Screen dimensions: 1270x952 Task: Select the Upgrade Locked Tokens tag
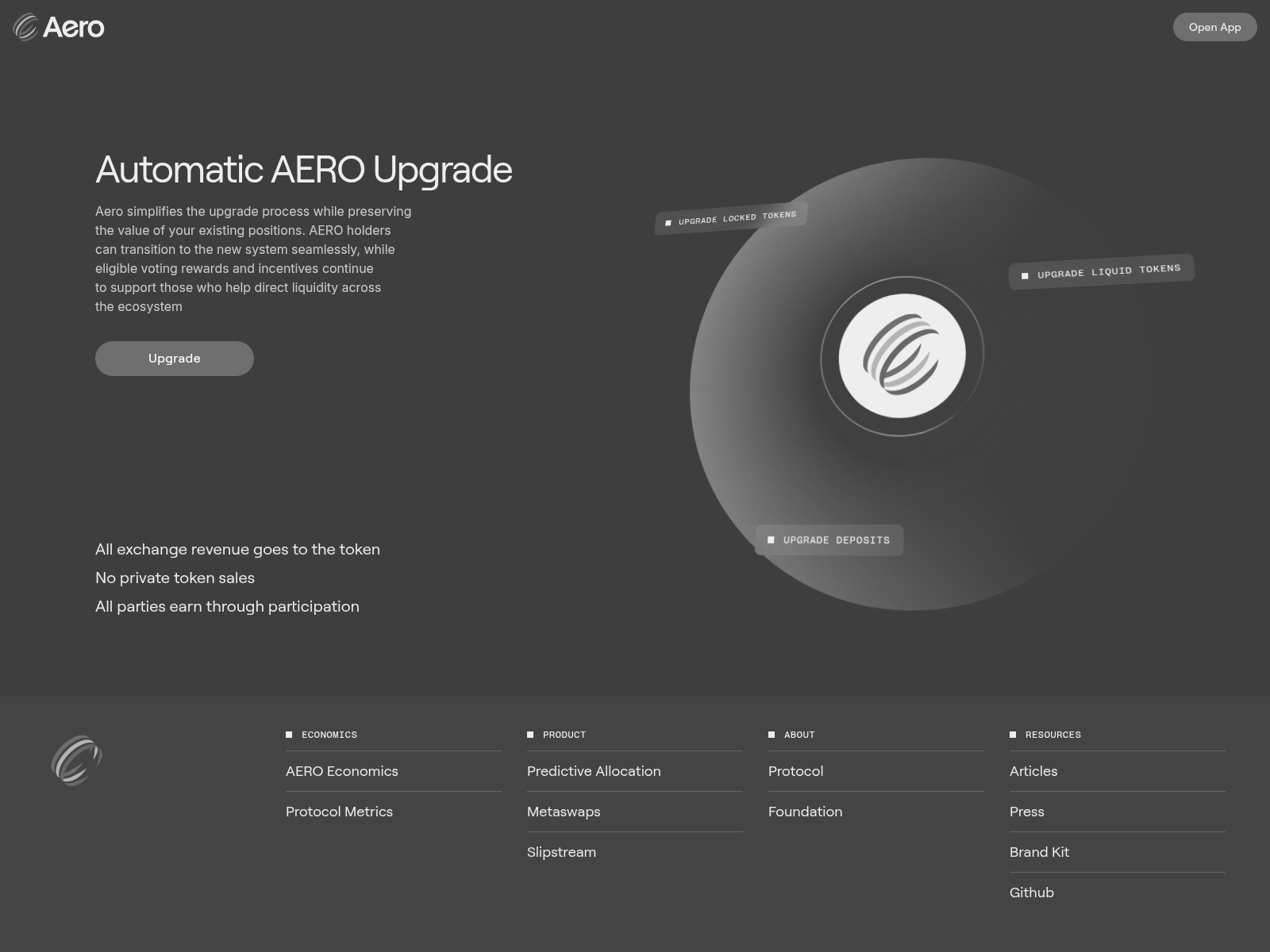[731, 218]
